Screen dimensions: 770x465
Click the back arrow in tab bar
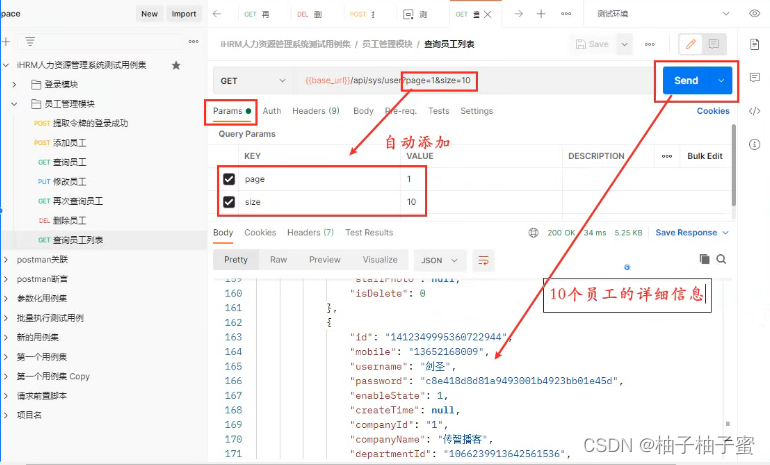(217, 14)
